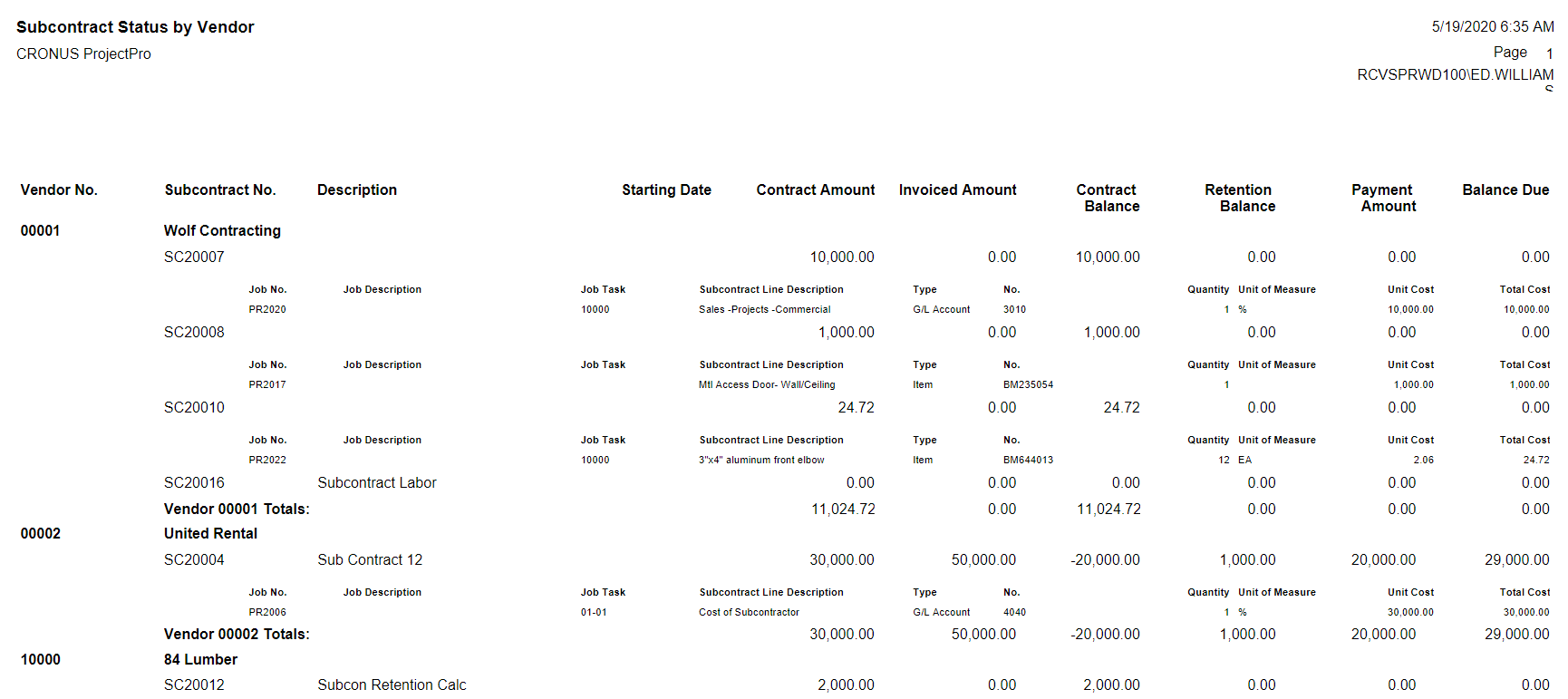The image size is (1568, 699).
Task: Click the Invoiced Amount column header
Action: (957, 189)
